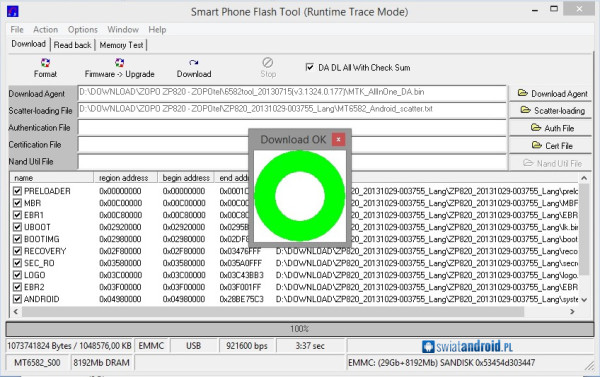
Task: Minimize the Smart Phone Flash Tool window
Action: pyautogui.click(x=535, y=10)
